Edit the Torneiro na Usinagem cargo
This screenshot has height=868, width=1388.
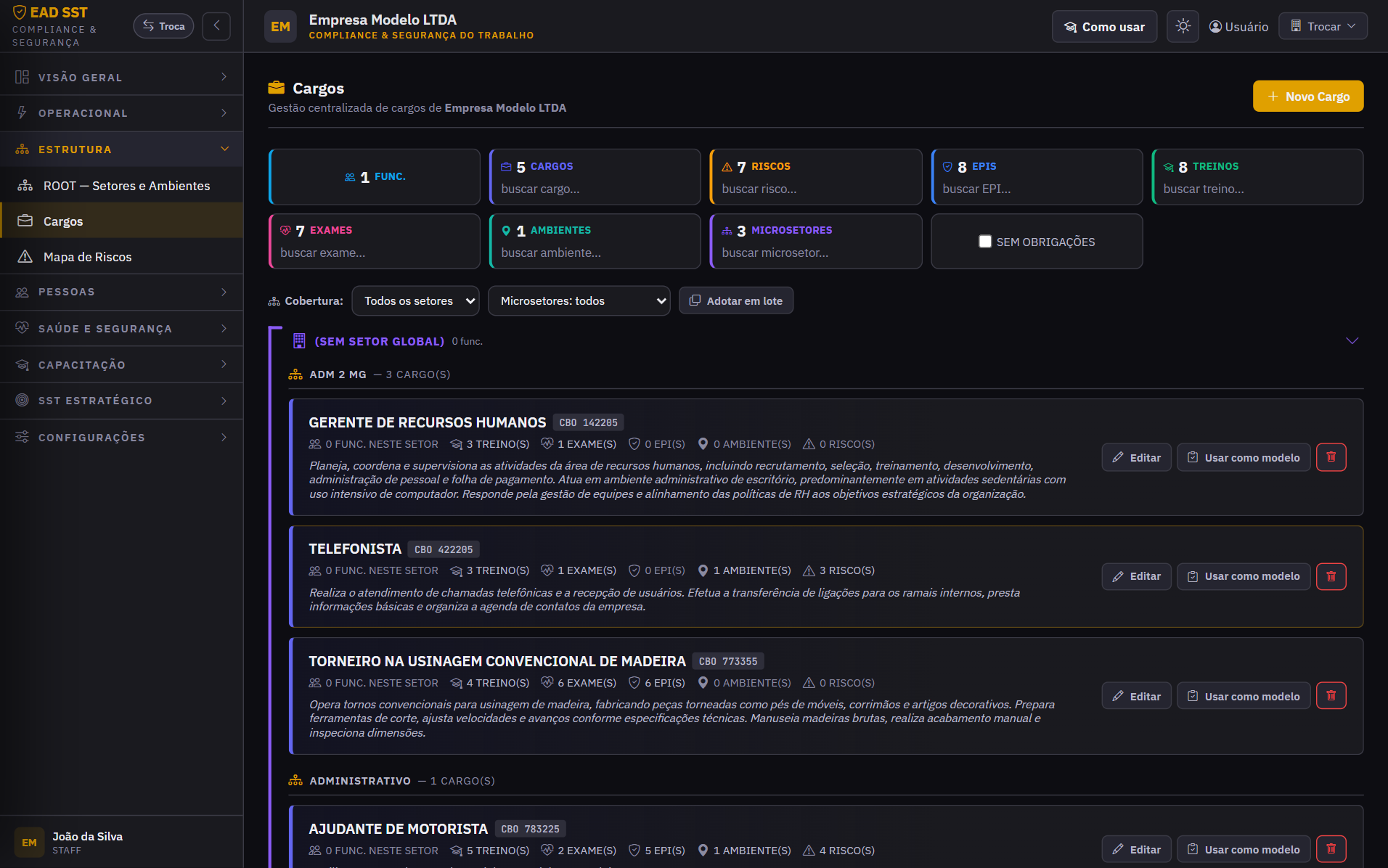coord(1136,696)
